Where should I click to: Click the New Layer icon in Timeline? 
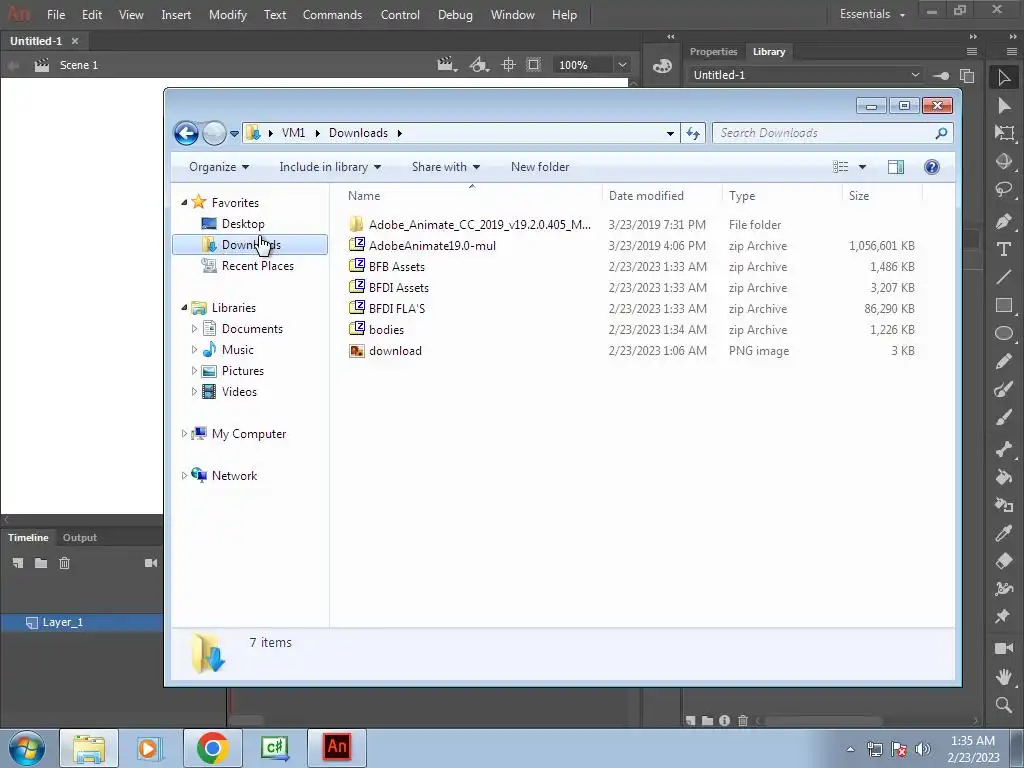pos(18,563)
